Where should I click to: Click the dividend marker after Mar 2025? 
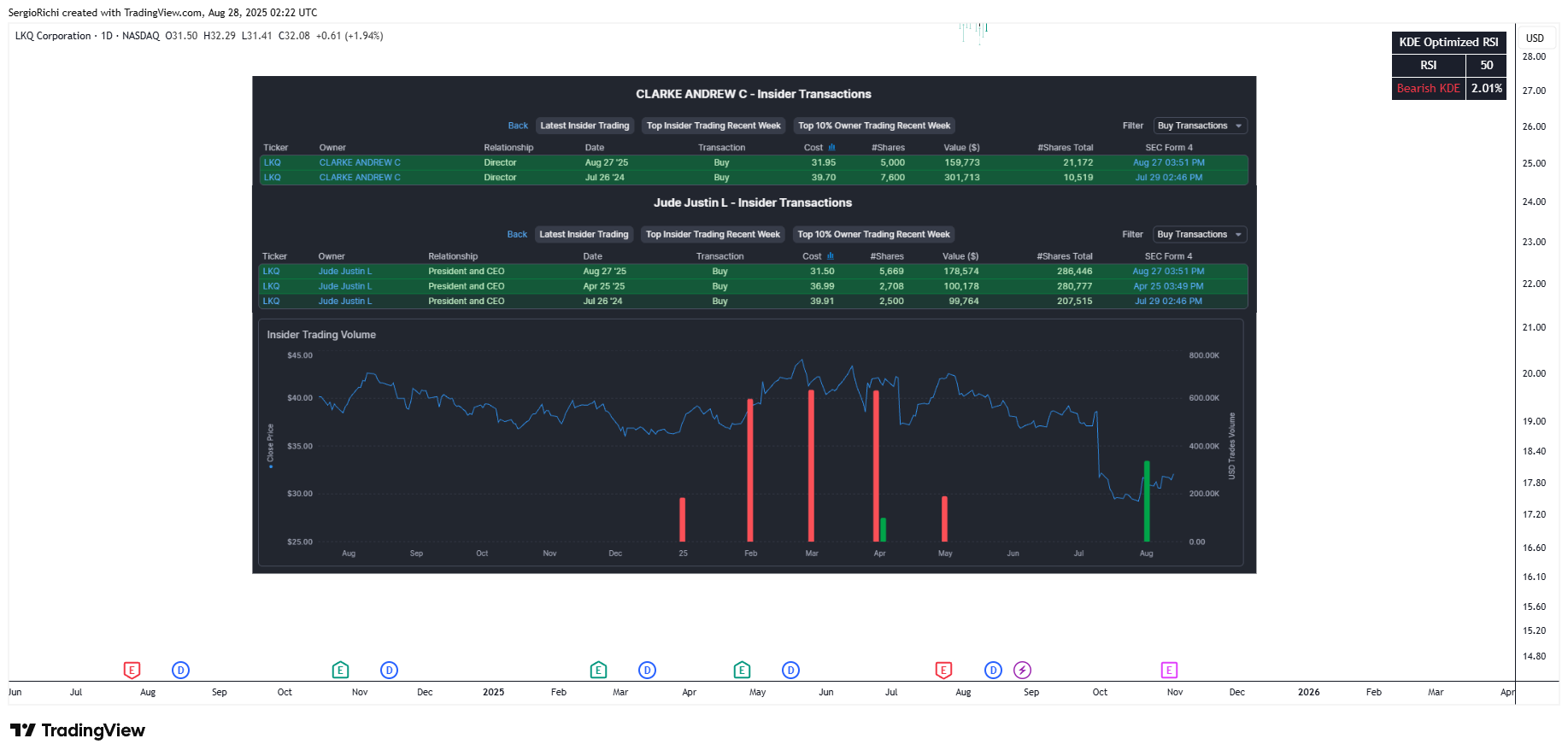[x=647, y=671]
